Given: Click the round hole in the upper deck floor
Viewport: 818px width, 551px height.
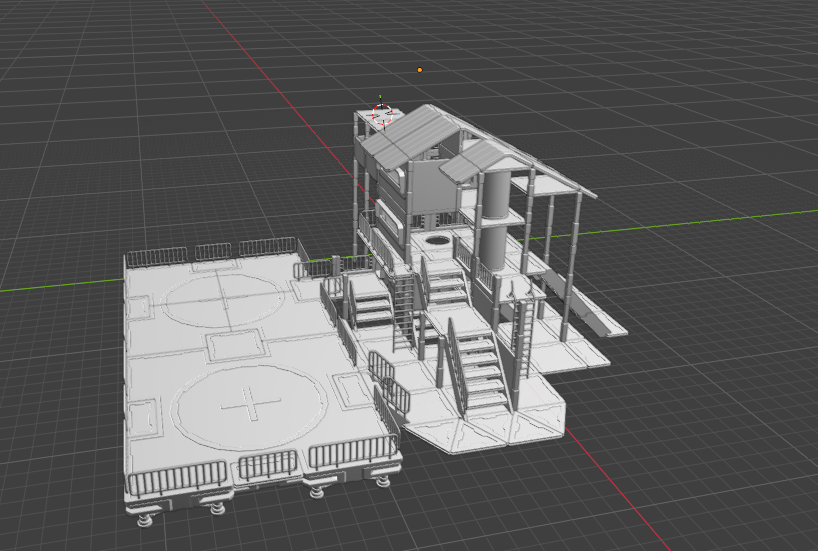Looking at the screenshot, I should click(437, 241).
